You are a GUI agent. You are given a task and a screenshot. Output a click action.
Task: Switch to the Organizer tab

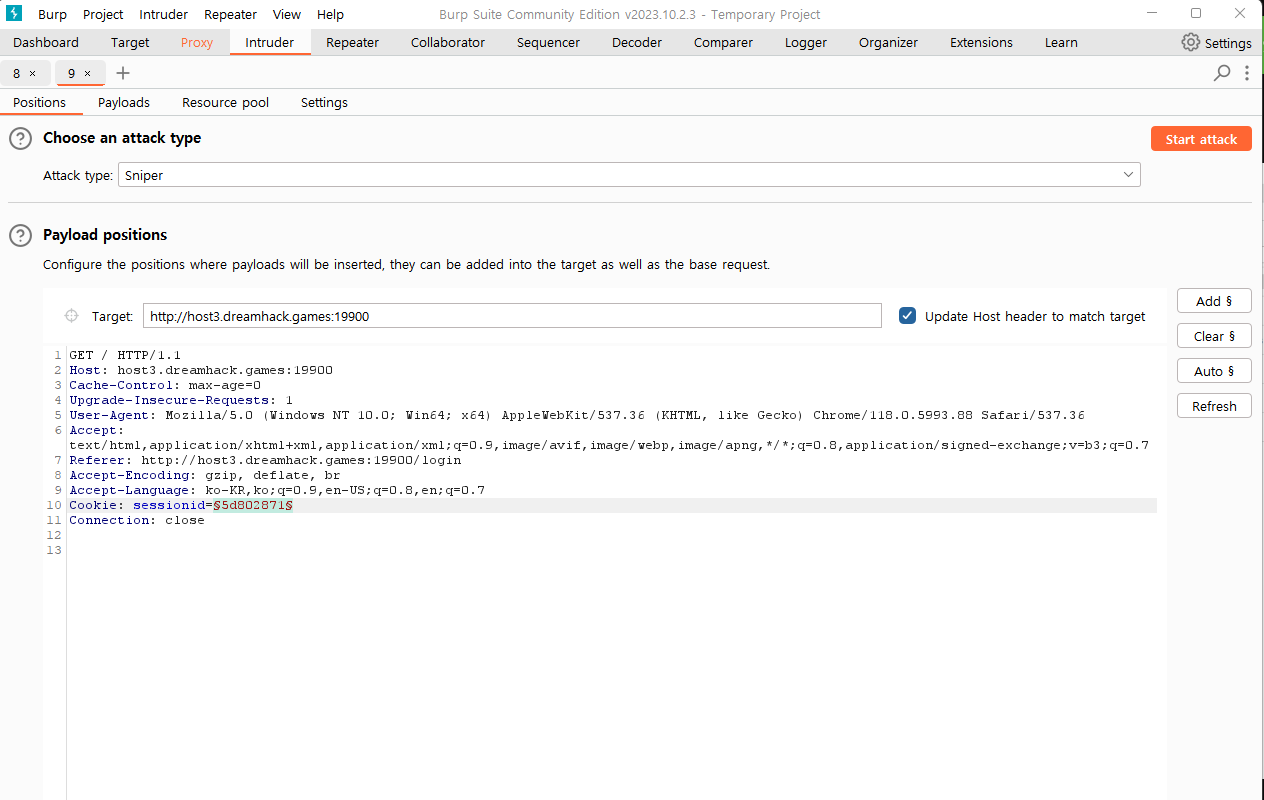pyautogui.click(x=888, y=42)
